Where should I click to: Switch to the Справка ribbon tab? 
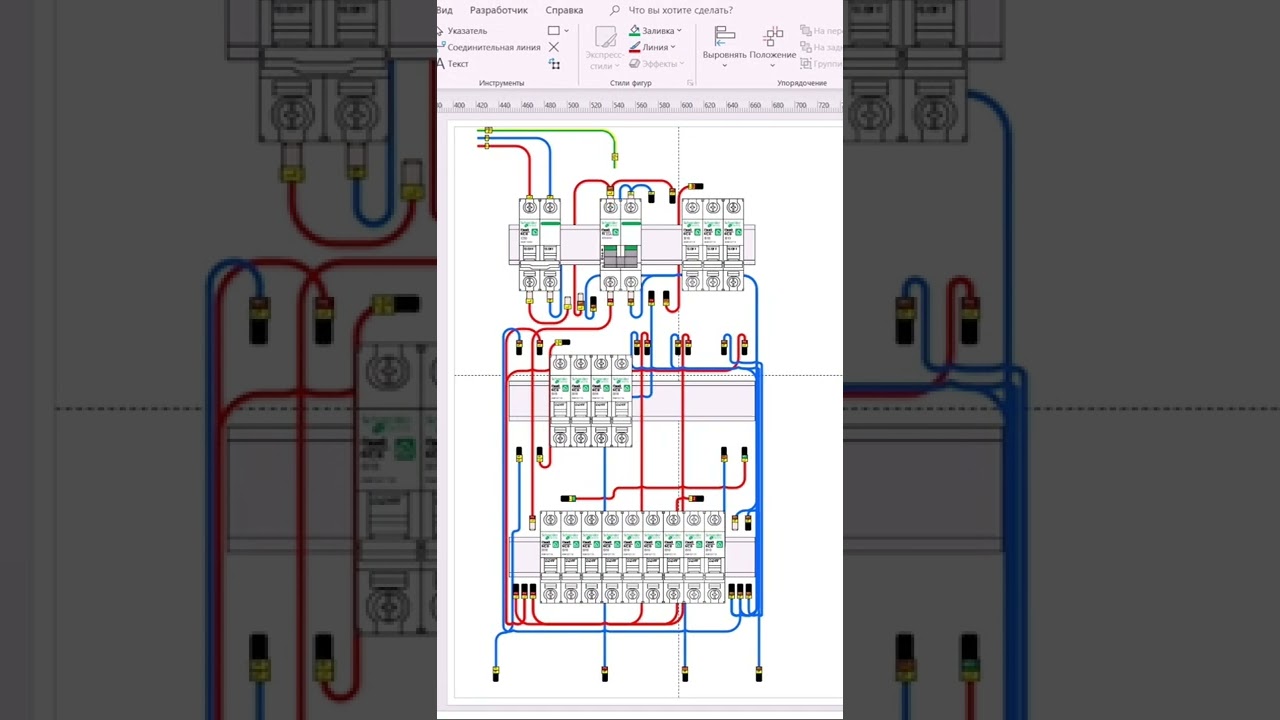pos(564,10)
